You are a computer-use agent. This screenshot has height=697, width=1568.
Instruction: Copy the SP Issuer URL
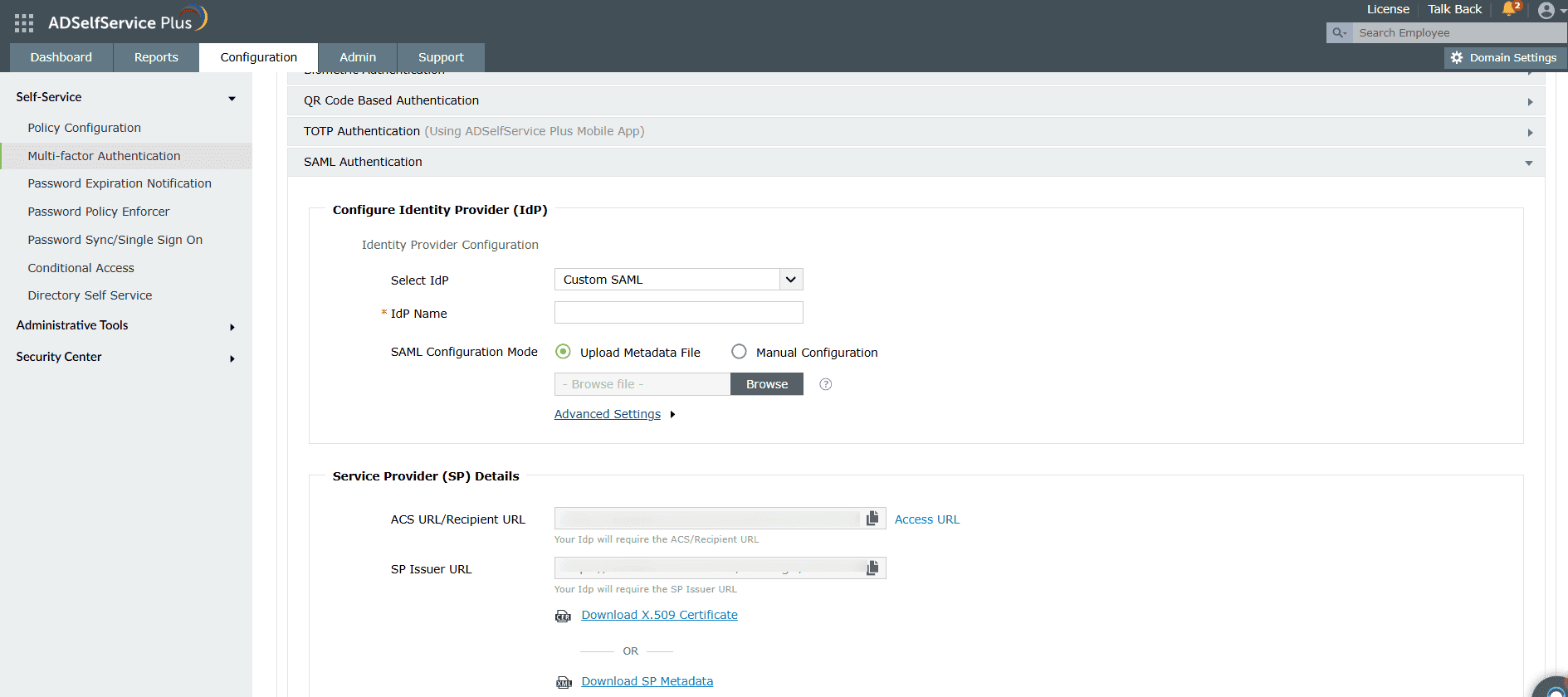(872, 568)
